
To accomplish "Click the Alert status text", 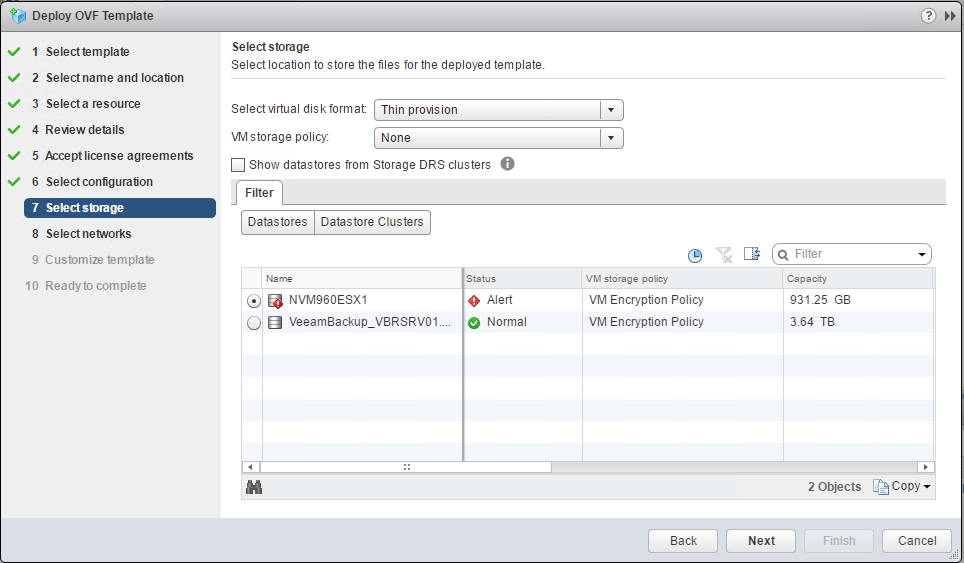I will tap(500, 300).
